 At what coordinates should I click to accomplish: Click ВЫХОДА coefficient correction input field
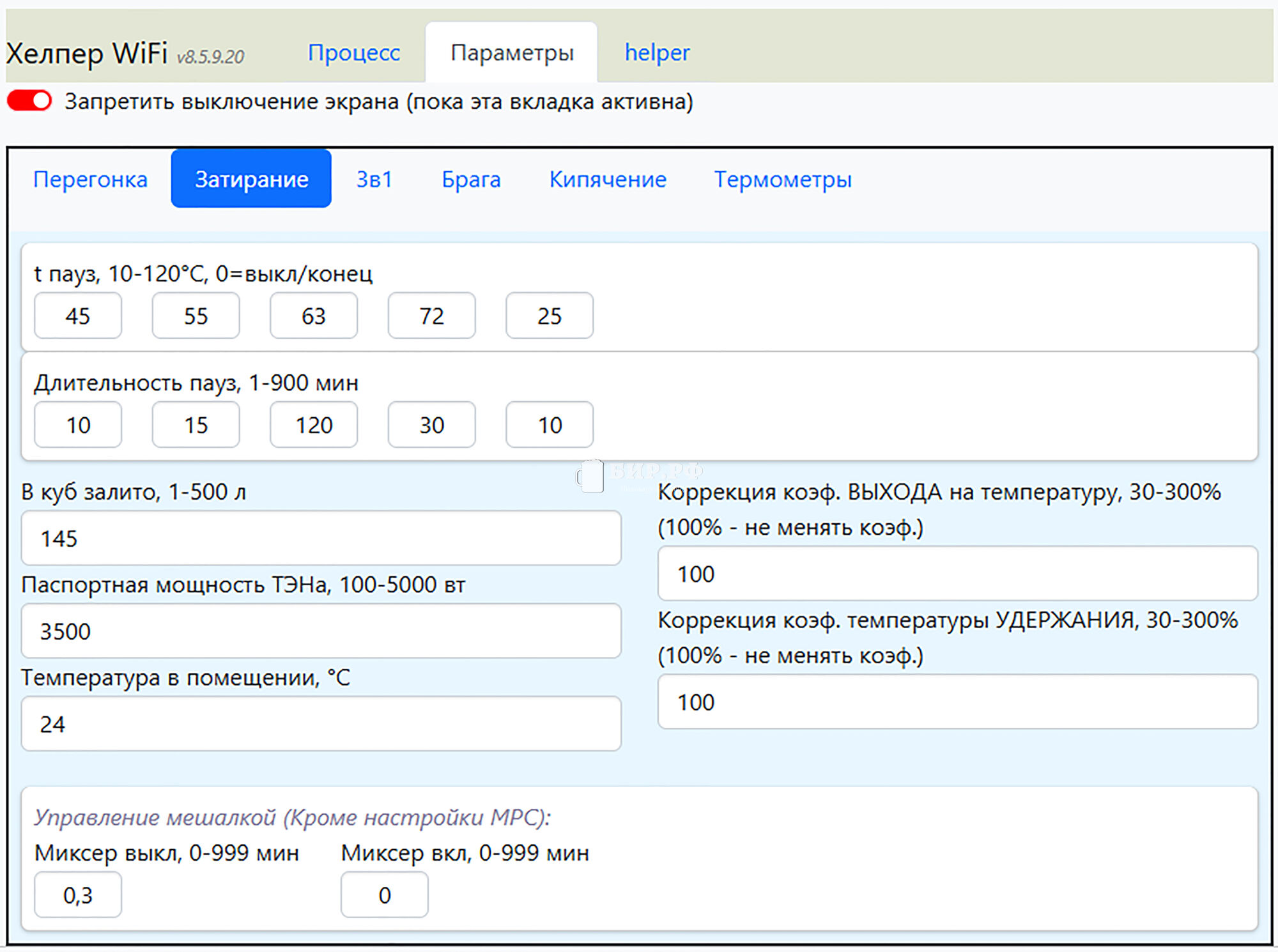957,574
